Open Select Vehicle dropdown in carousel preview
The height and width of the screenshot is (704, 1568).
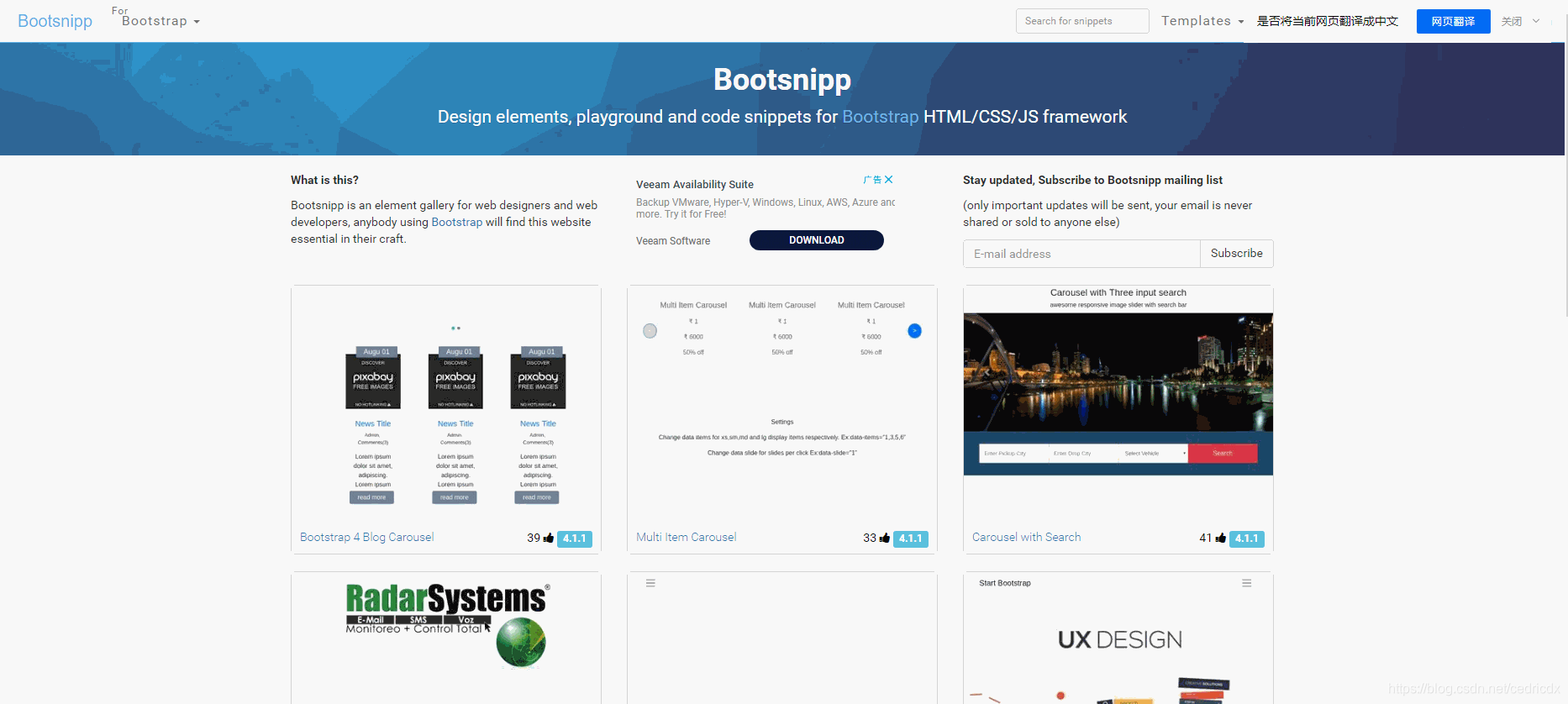[x=1154, y=454]
